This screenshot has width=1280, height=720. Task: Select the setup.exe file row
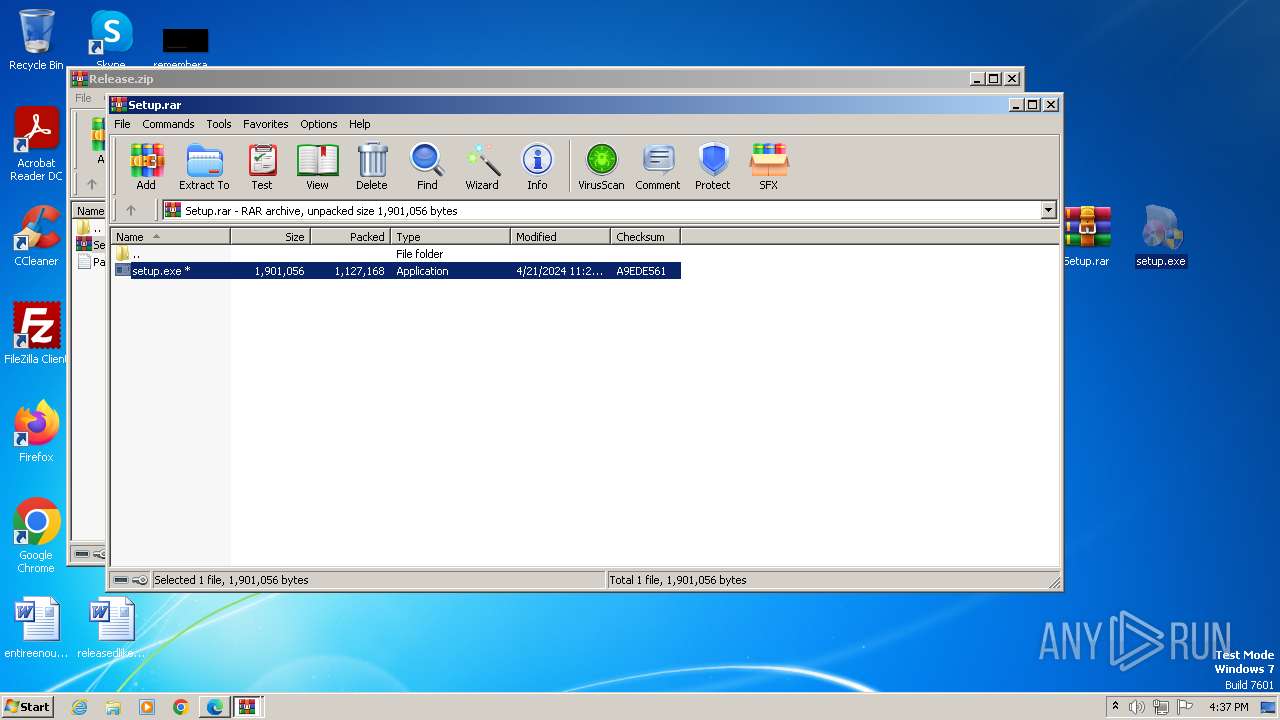[397, 271]
